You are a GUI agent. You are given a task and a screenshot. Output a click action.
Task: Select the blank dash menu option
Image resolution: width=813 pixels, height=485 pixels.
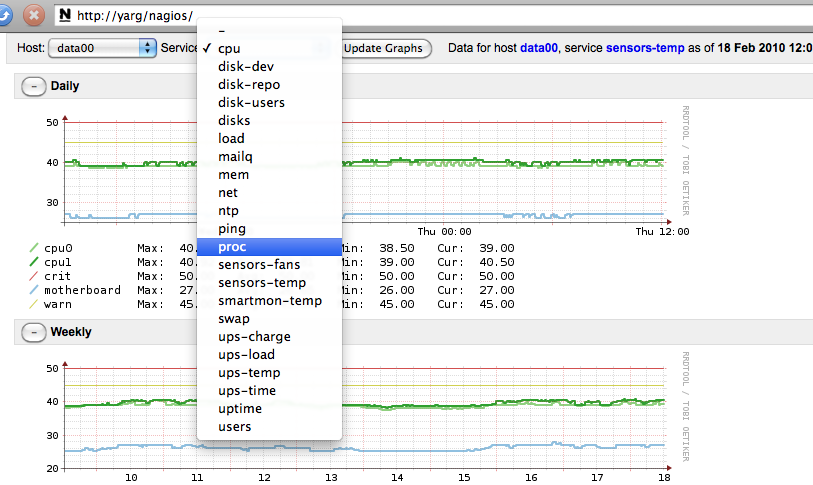(269, 31)
